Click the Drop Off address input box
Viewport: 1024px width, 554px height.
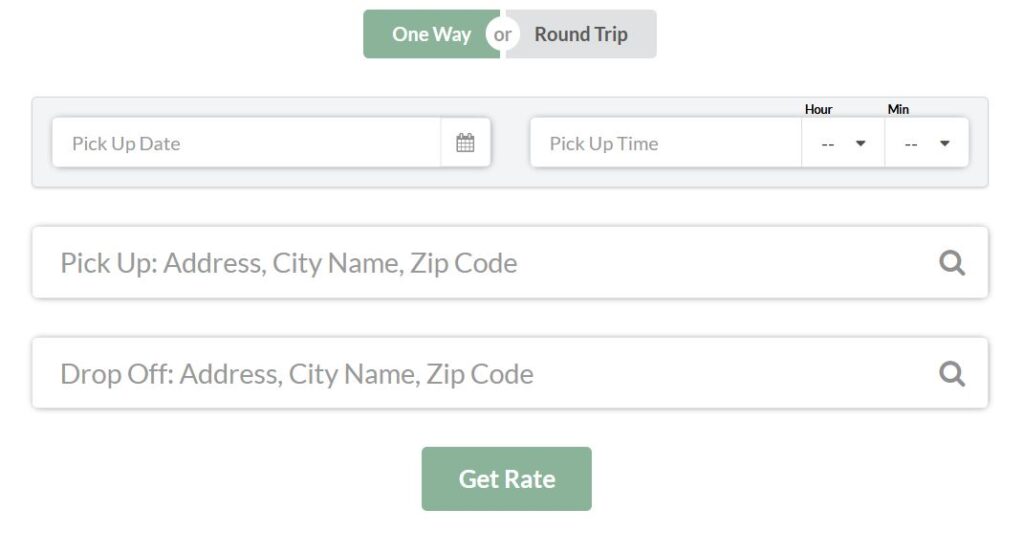[480, 374]
